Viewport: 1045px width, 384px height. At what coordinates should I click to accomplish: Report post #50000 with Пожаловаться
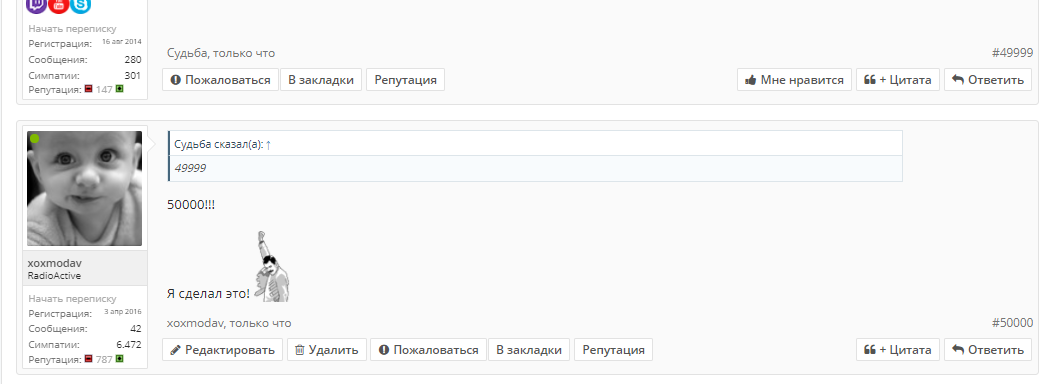(x=428, y=350)
